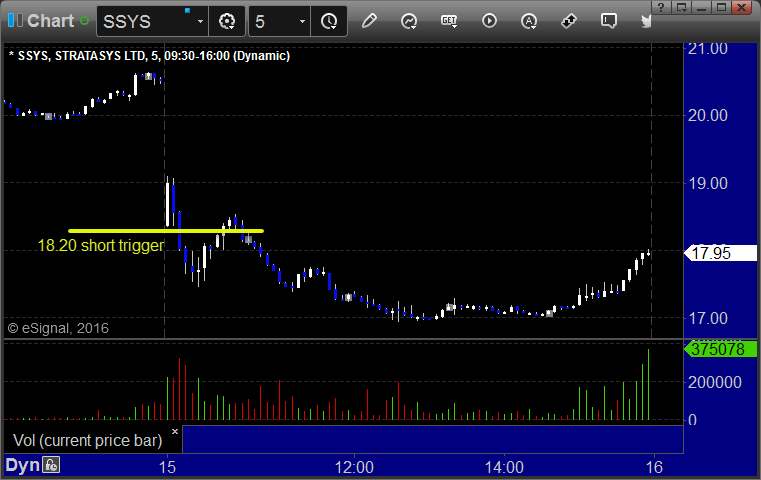
Task: Click the 375078 volume value marker
Action: (720, 349)
